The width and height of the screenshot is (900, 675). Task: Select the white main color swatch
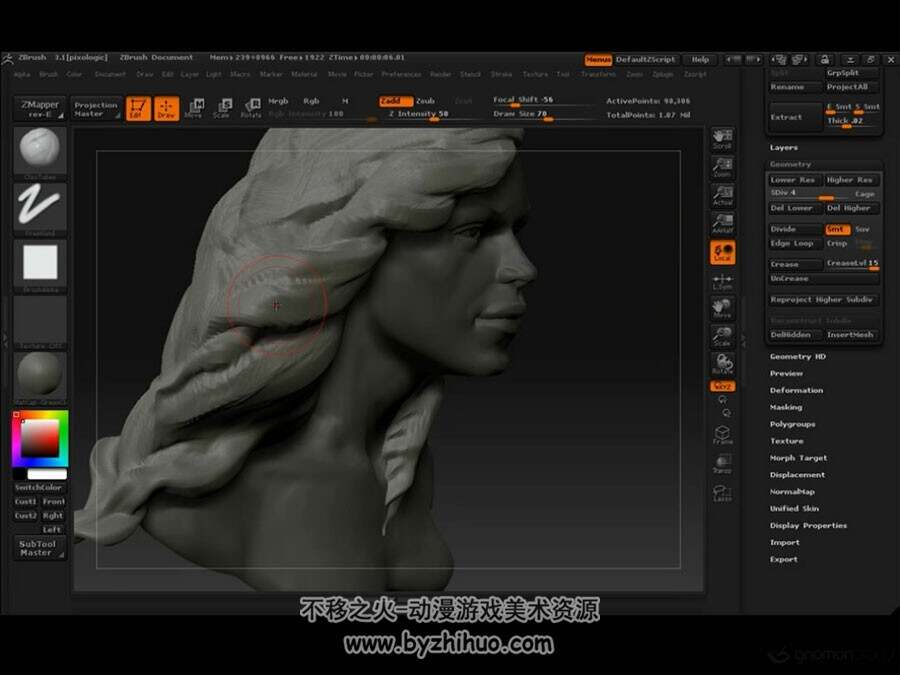47,475
